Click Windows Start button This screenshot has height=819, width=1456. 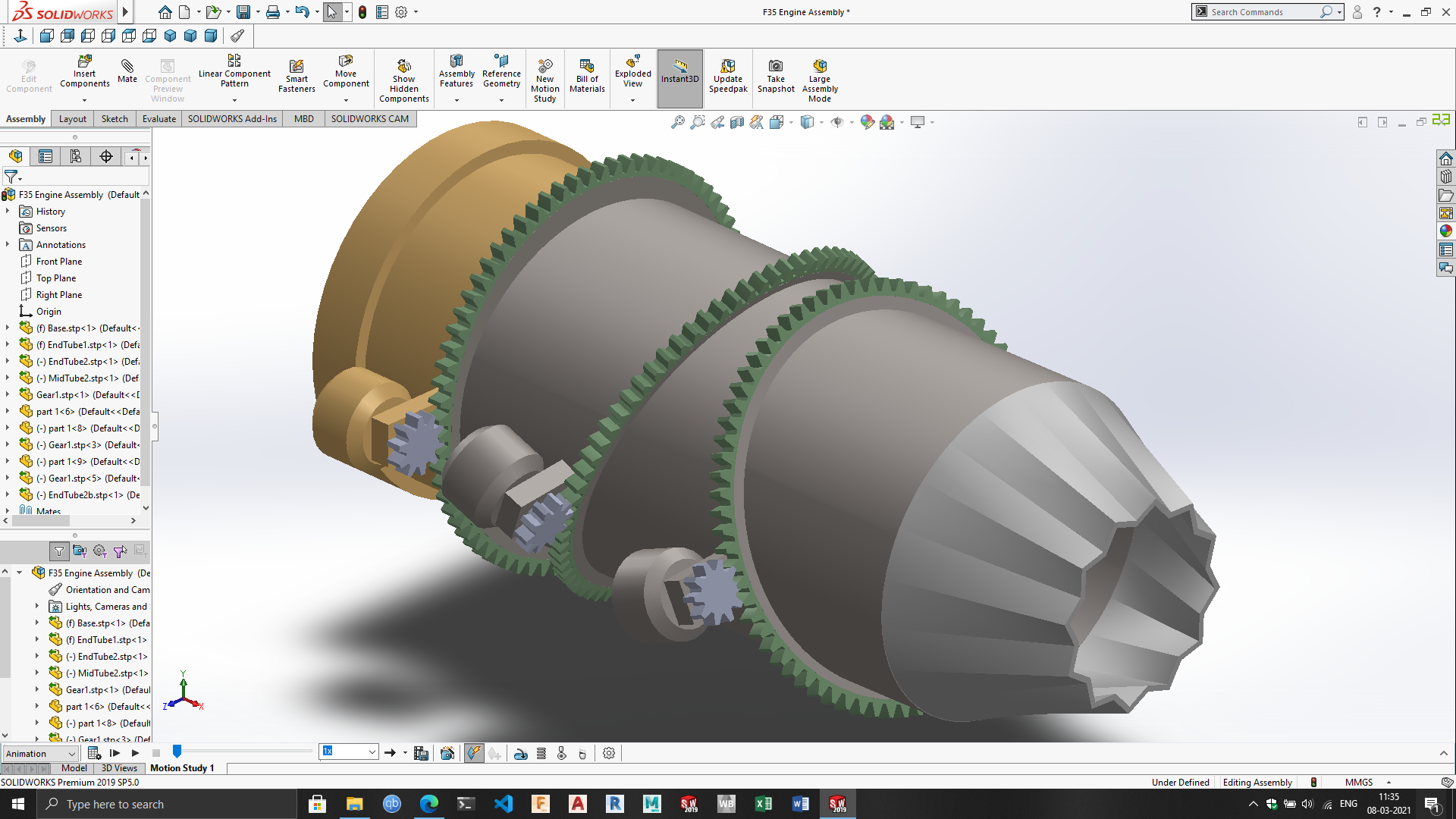click(x=18, y=804)
